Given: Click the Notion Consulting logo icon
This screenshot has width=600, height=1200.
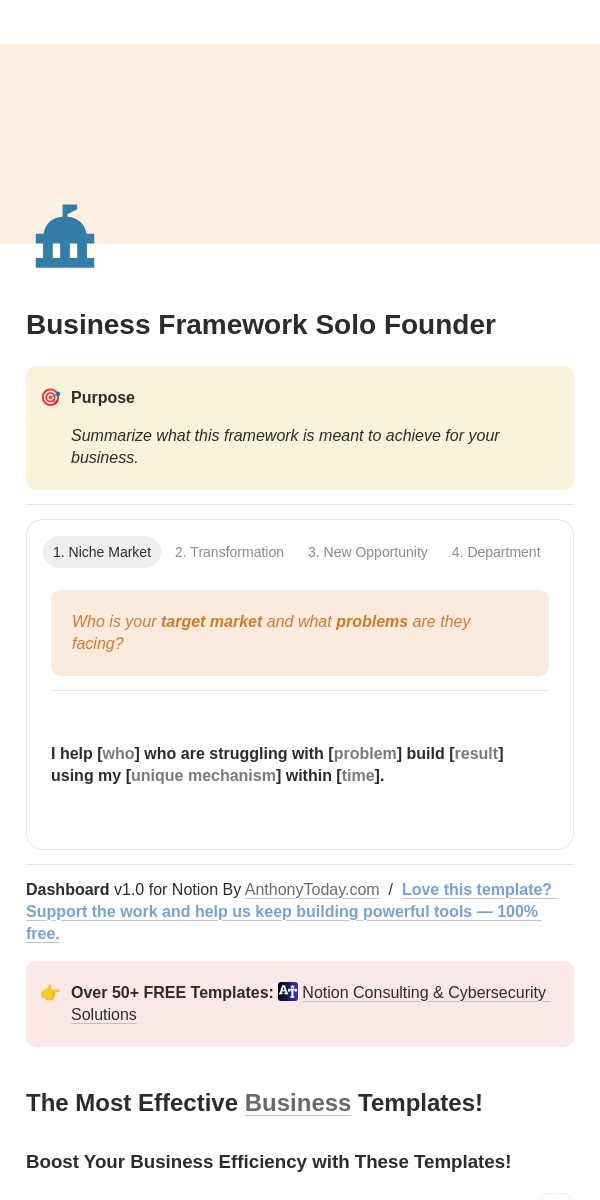Looking at the screenshot, I should (x=288, y=992).
